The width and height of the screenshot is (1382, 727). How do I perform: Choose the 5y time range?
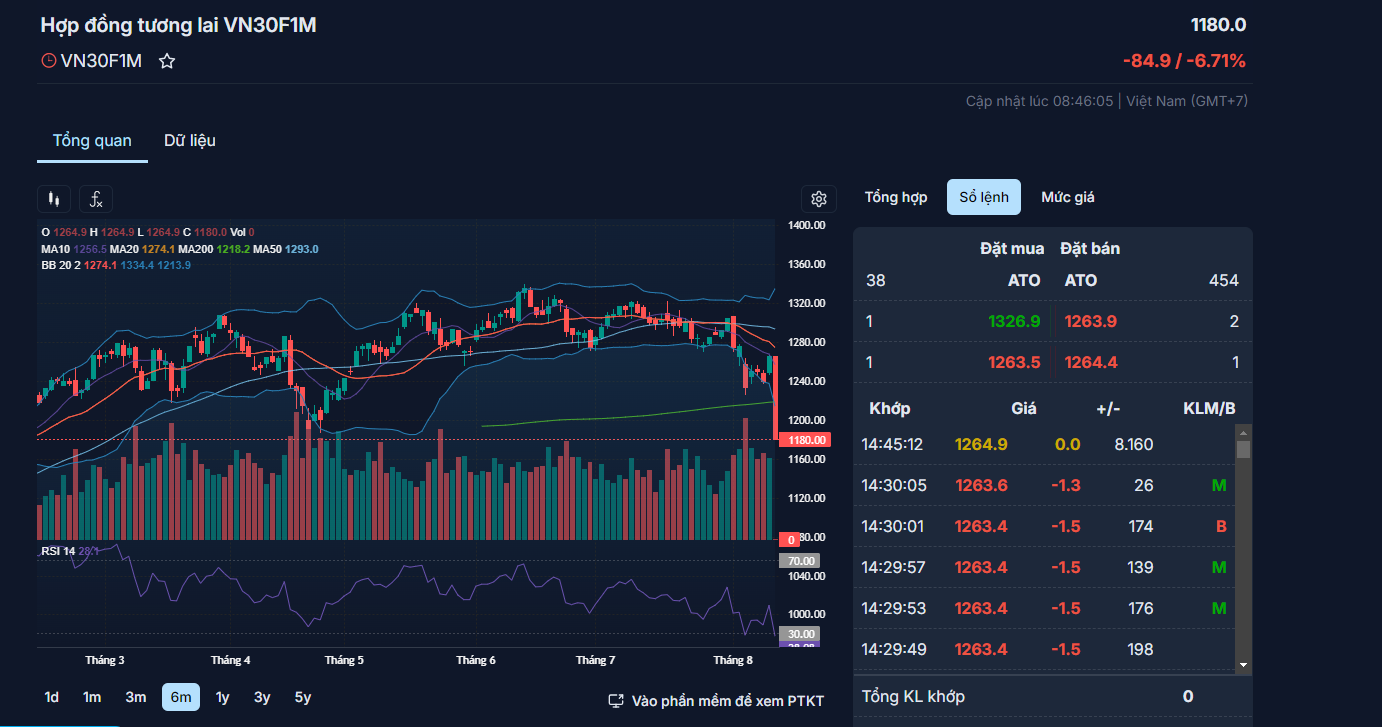click(x=302, y=697)
